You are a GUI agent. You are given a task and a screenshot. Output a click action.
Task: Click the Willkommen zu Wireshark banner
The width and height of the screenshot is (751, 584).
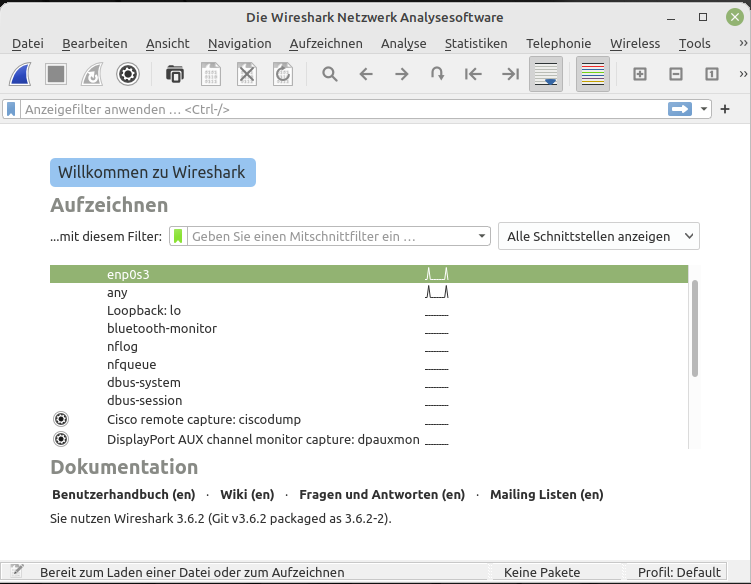click(x=153, y=172)
